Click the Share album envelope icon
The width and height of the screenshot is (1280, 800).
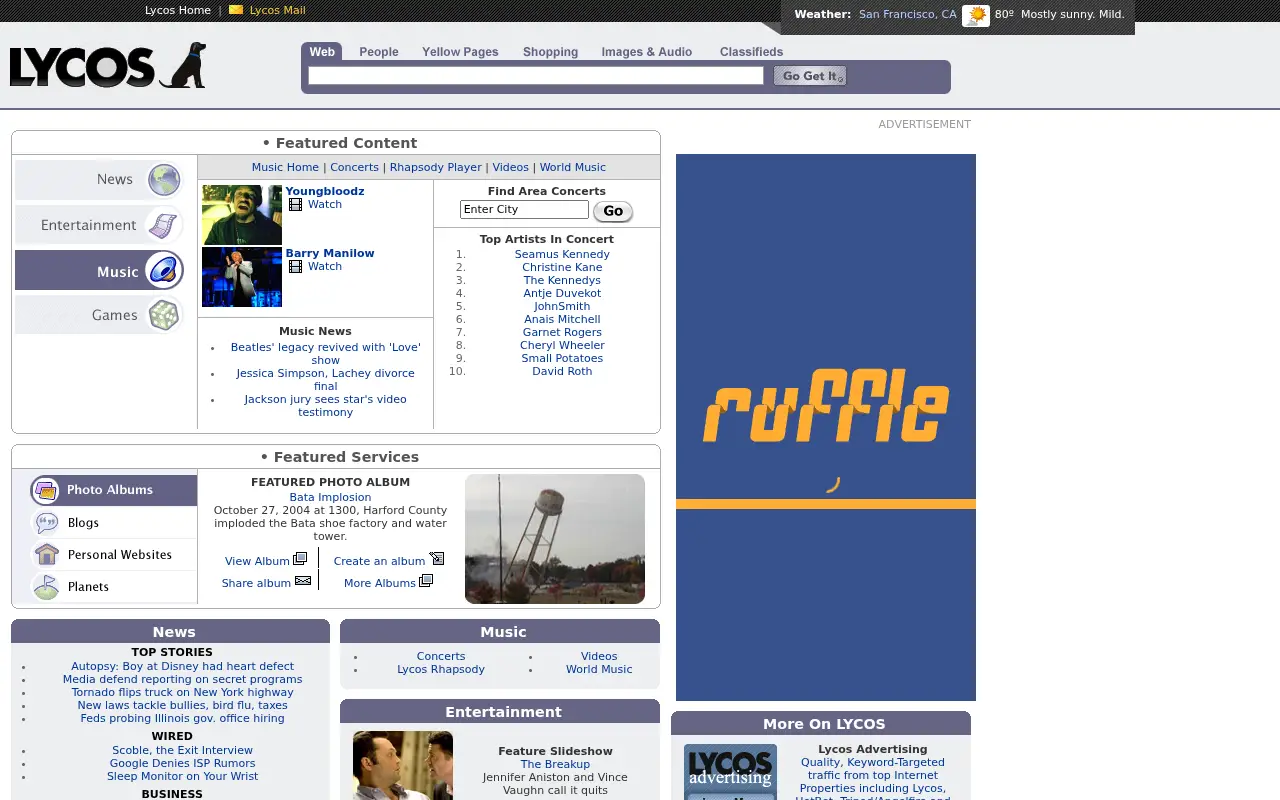click(x=303, y=581)
